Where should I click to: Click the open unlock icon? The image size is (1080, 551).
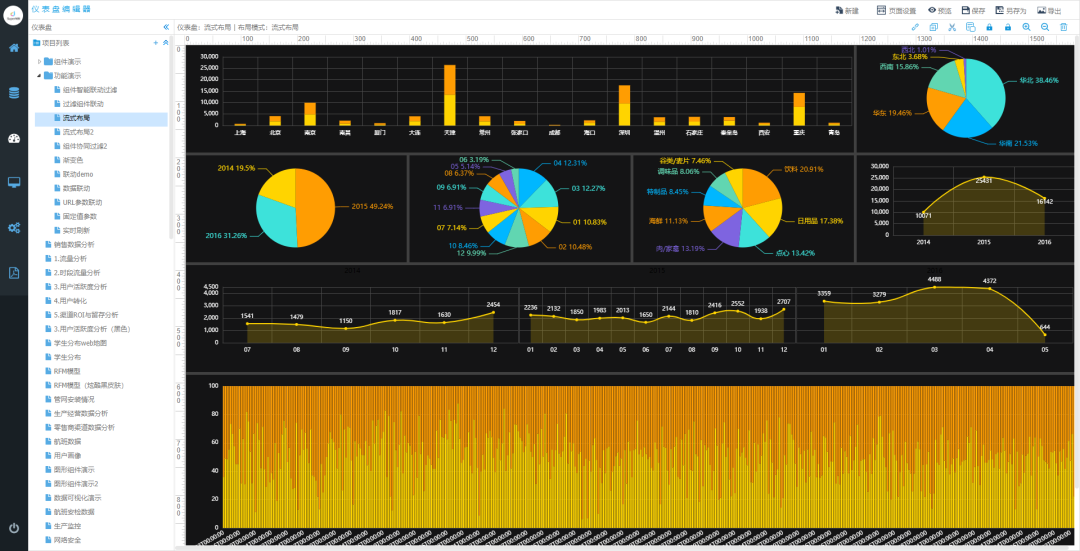coord(1008,27)
